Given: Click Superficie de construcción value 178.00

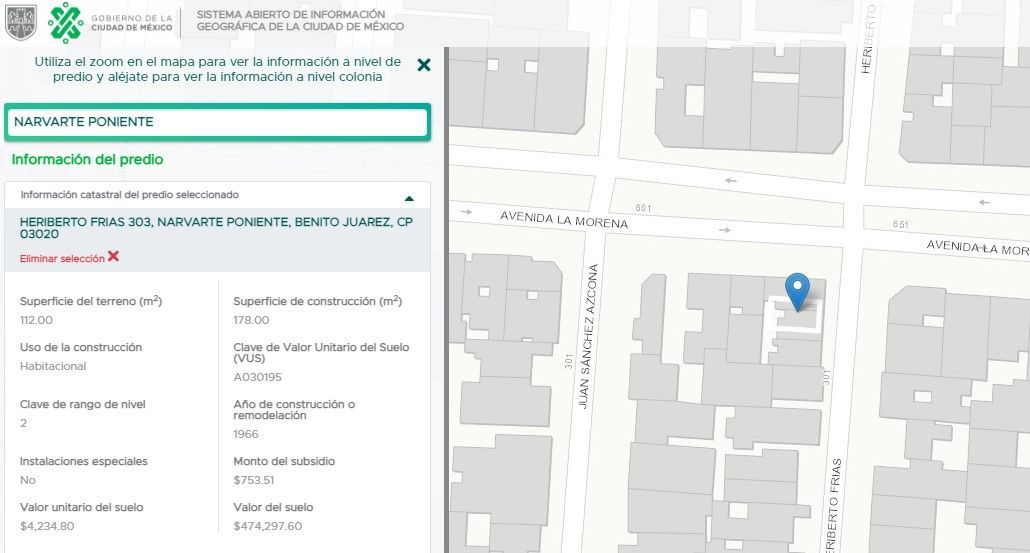Looking at the screenshot, I should coord(251,321).
